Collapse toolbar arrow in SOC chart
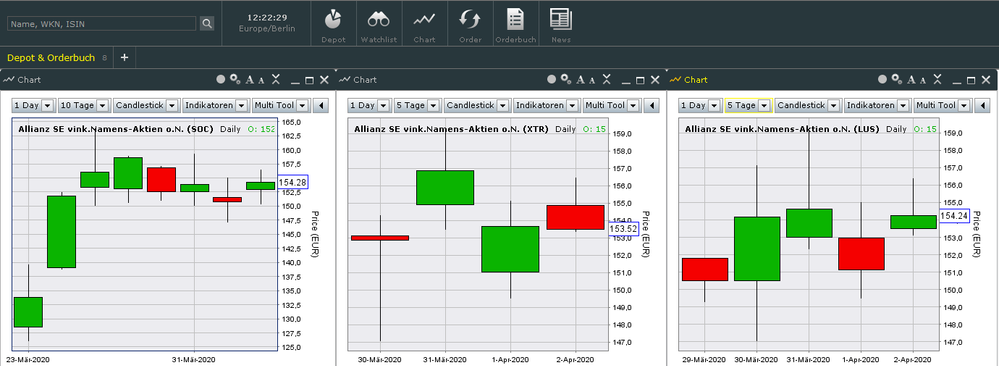 (322, 105)
